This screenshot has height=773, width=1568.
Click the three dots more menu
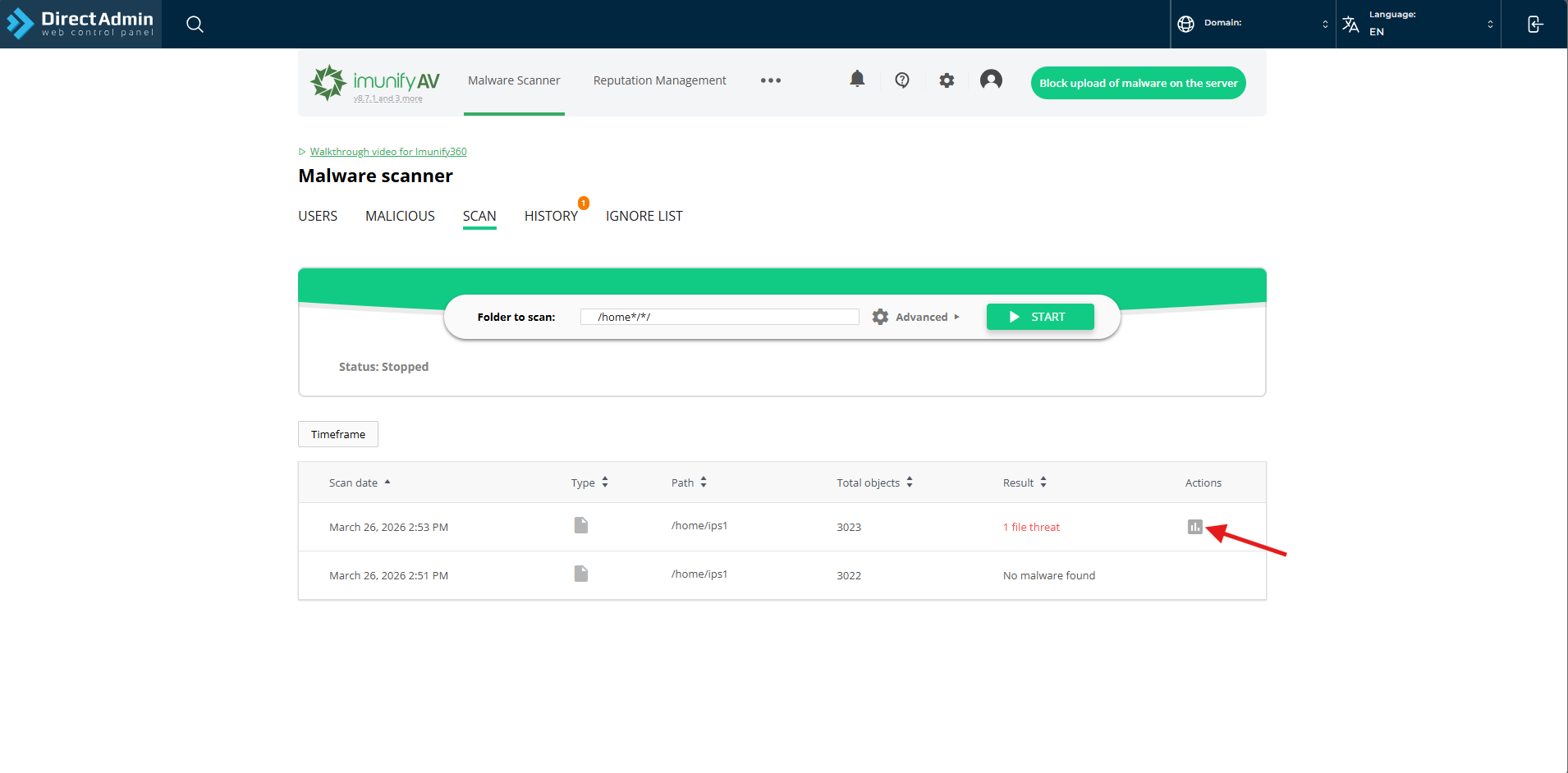pos(770,80)
